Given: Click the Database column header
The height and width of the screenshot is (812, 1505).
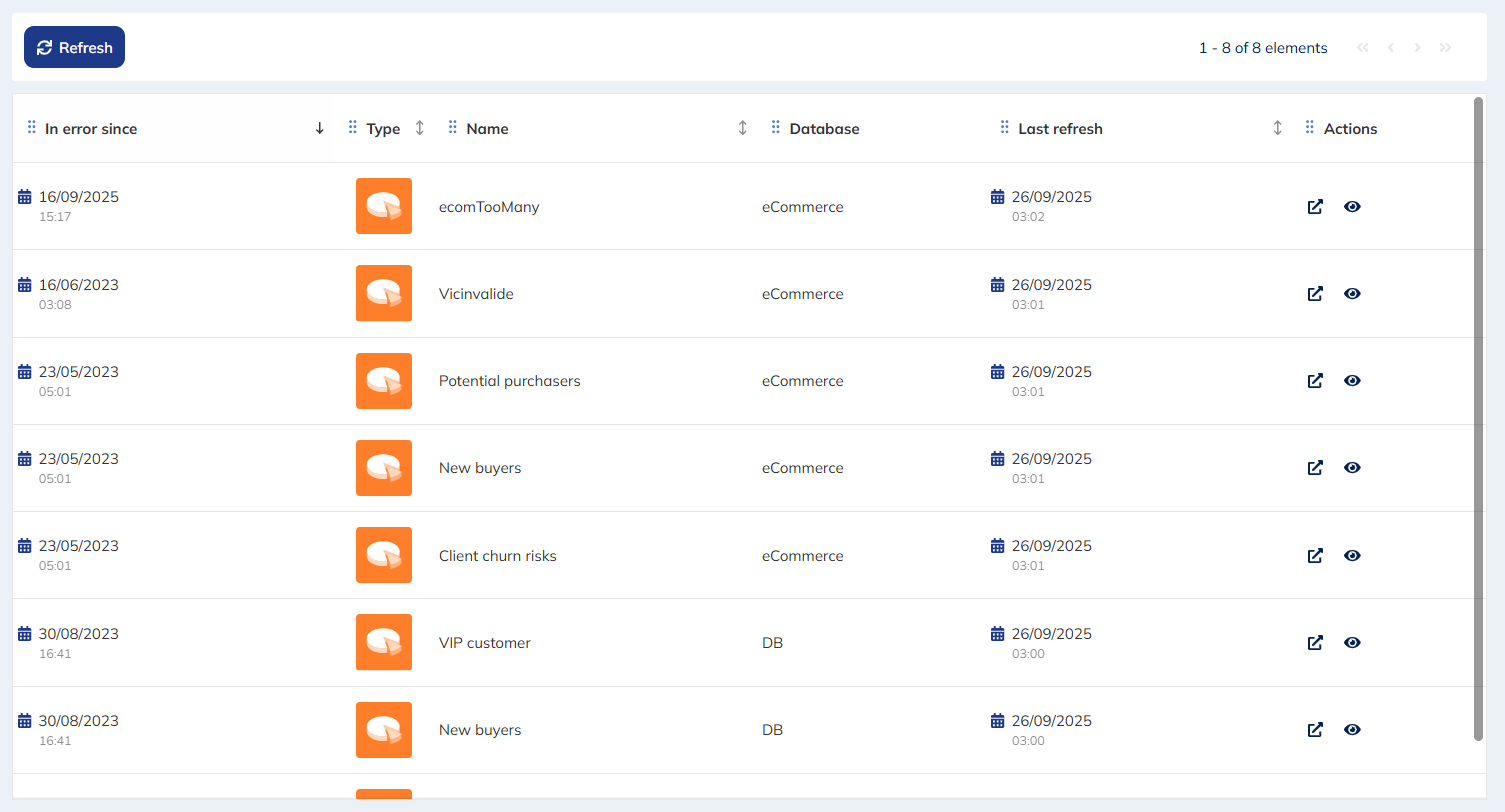Looking at the screenshot, I should 824,129.
